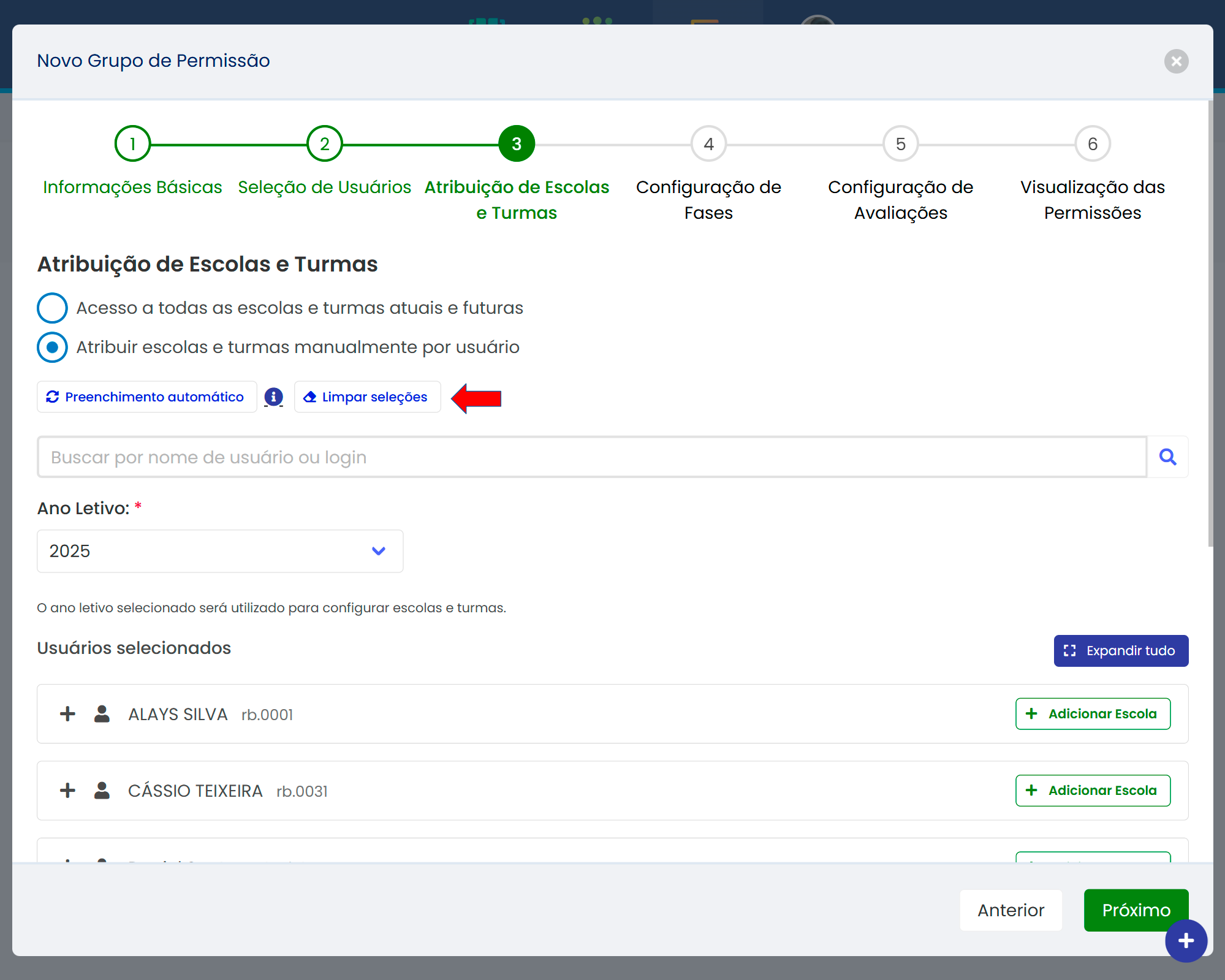Click the user icon next to ALAYS SILVA
This screenshot has height=980, width=1225.
pyautogui.click(x=102, y=714)
